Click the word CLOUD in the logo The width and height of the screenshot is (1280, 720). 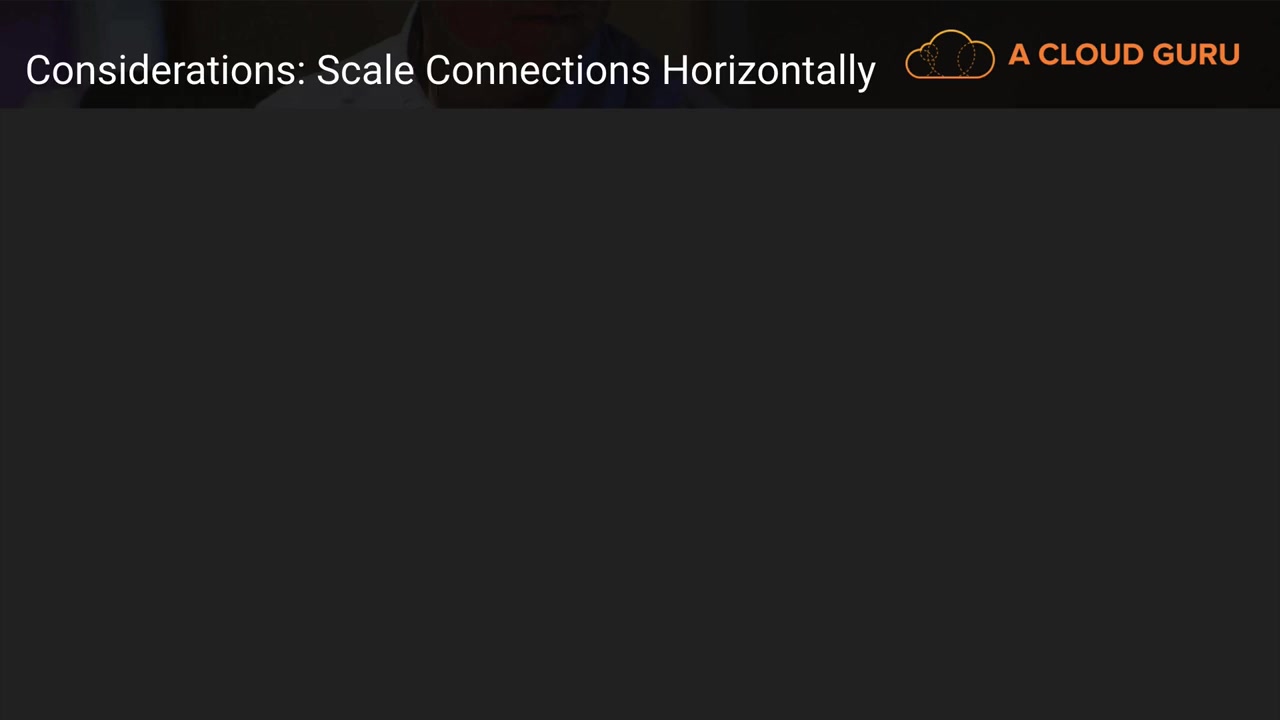[x=1090, y=55]
